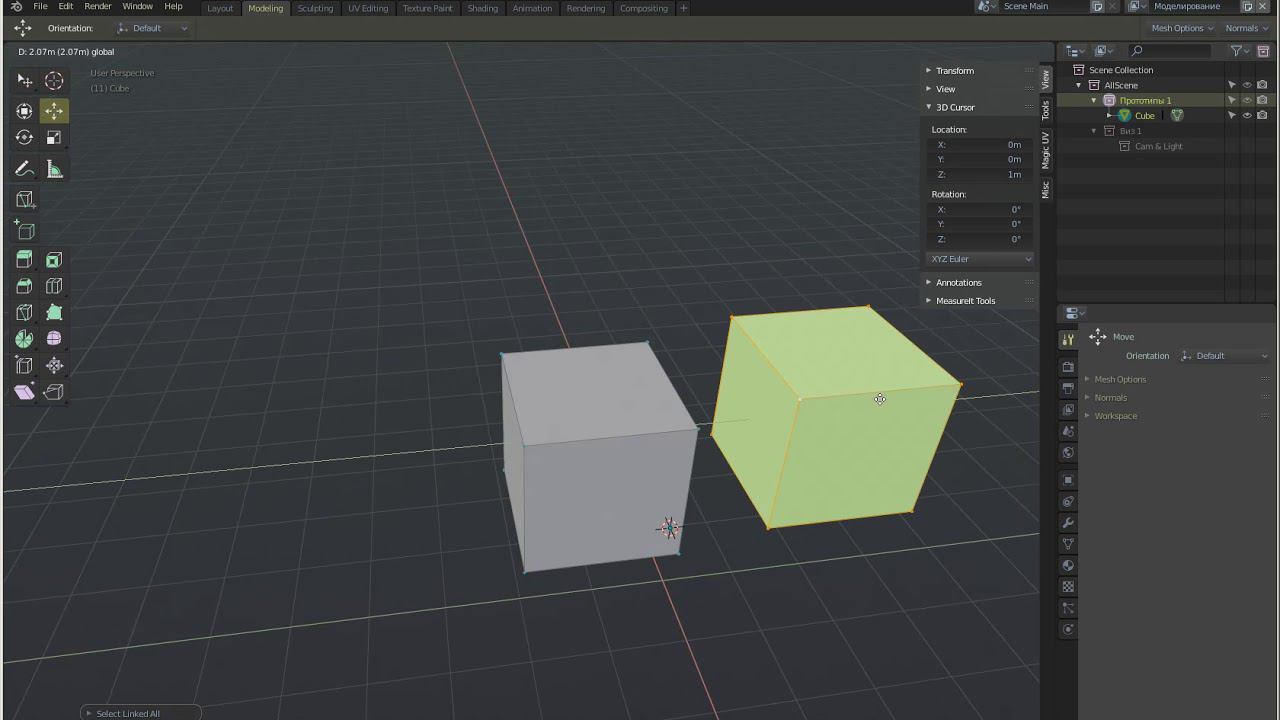The height and width of the screenshot is (720, 1280).
Task: Collapse the AllScene collection tree
Action: tap(1079, 86)
